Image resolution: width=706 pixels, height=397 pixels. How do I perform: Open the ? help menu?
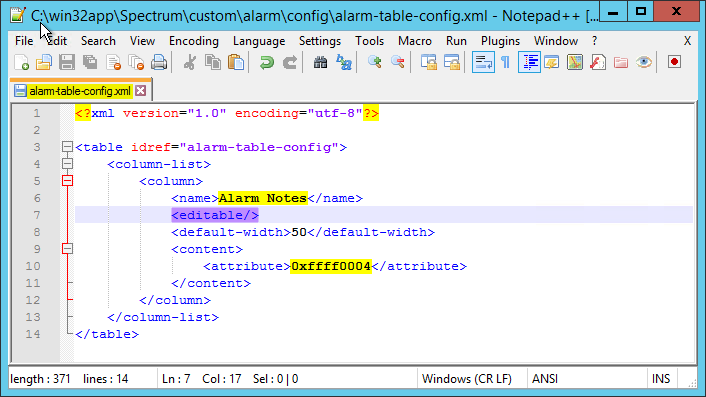click(594, 41)
